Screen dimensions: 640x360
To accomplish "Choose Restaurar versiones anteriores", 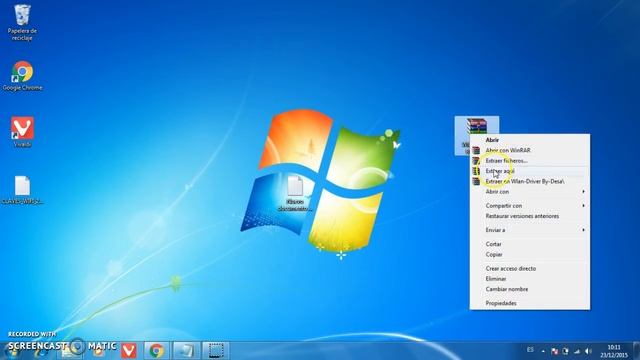I will (530, 216).
